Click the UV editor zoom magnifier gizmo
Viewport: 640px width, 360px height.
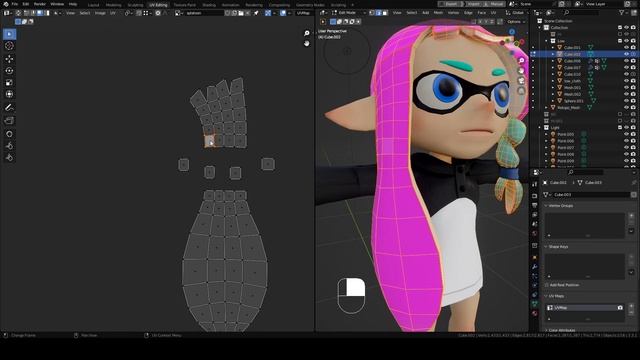(307, 33)
